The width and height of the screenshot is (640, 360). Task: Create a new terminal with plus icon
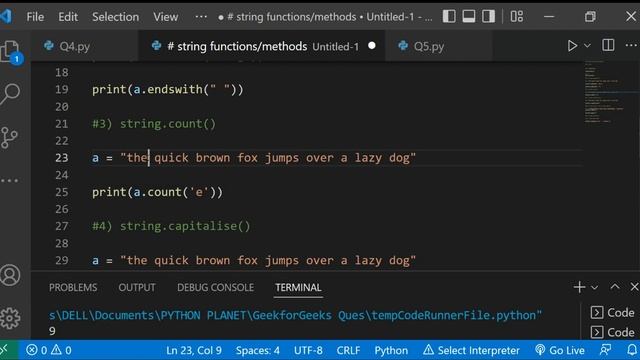[x=579, y=287]
